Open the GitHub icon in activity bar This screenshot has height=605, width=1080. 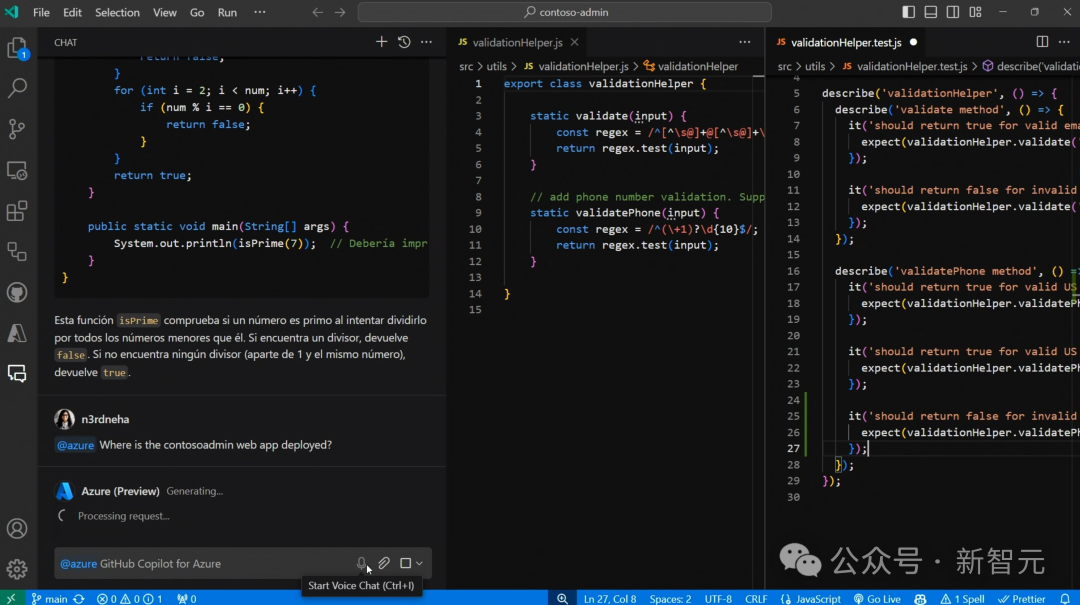click(x=17, y=292)
